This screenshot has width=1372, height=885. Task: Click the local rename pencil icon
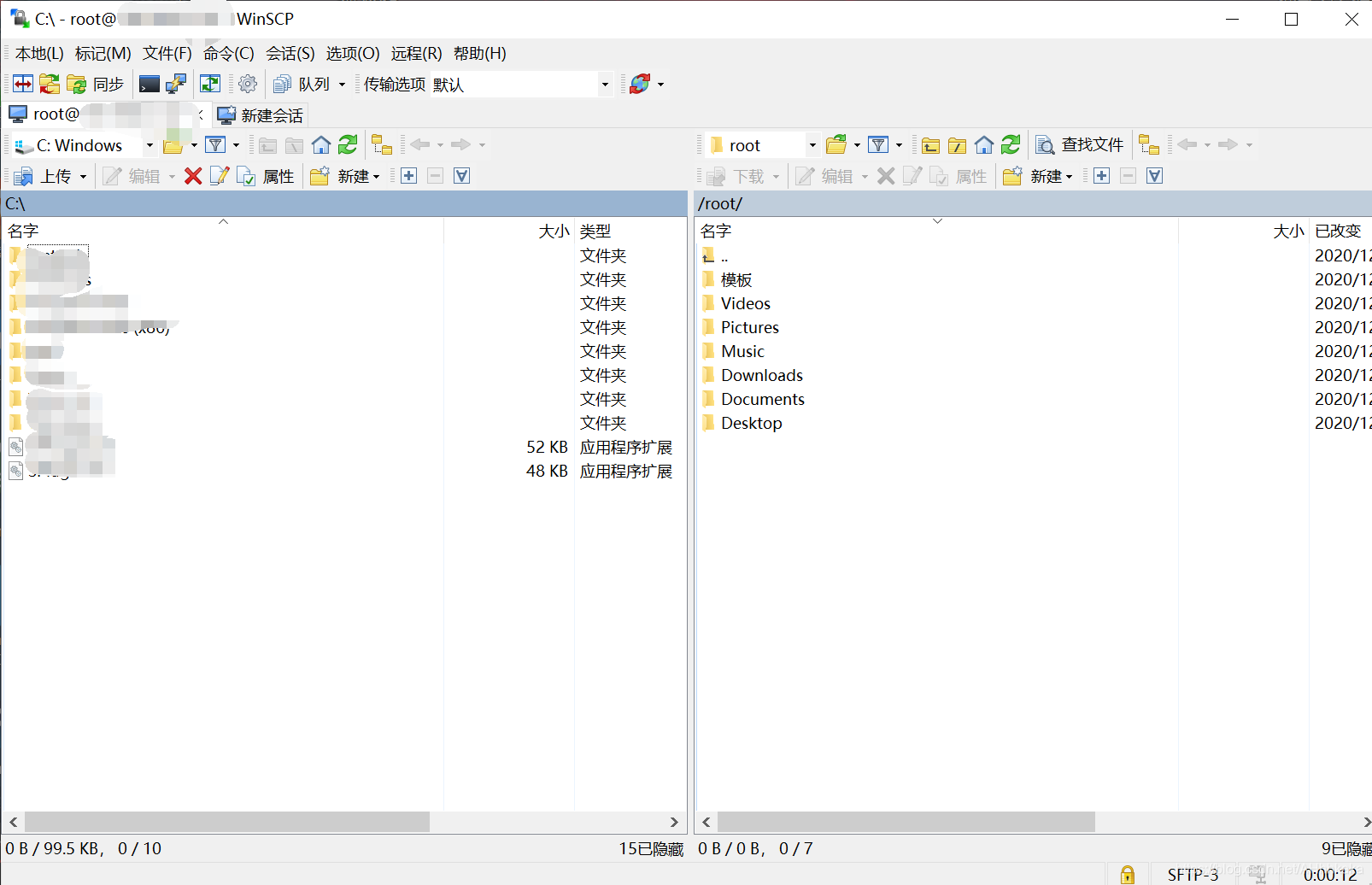tap(220, 176)
